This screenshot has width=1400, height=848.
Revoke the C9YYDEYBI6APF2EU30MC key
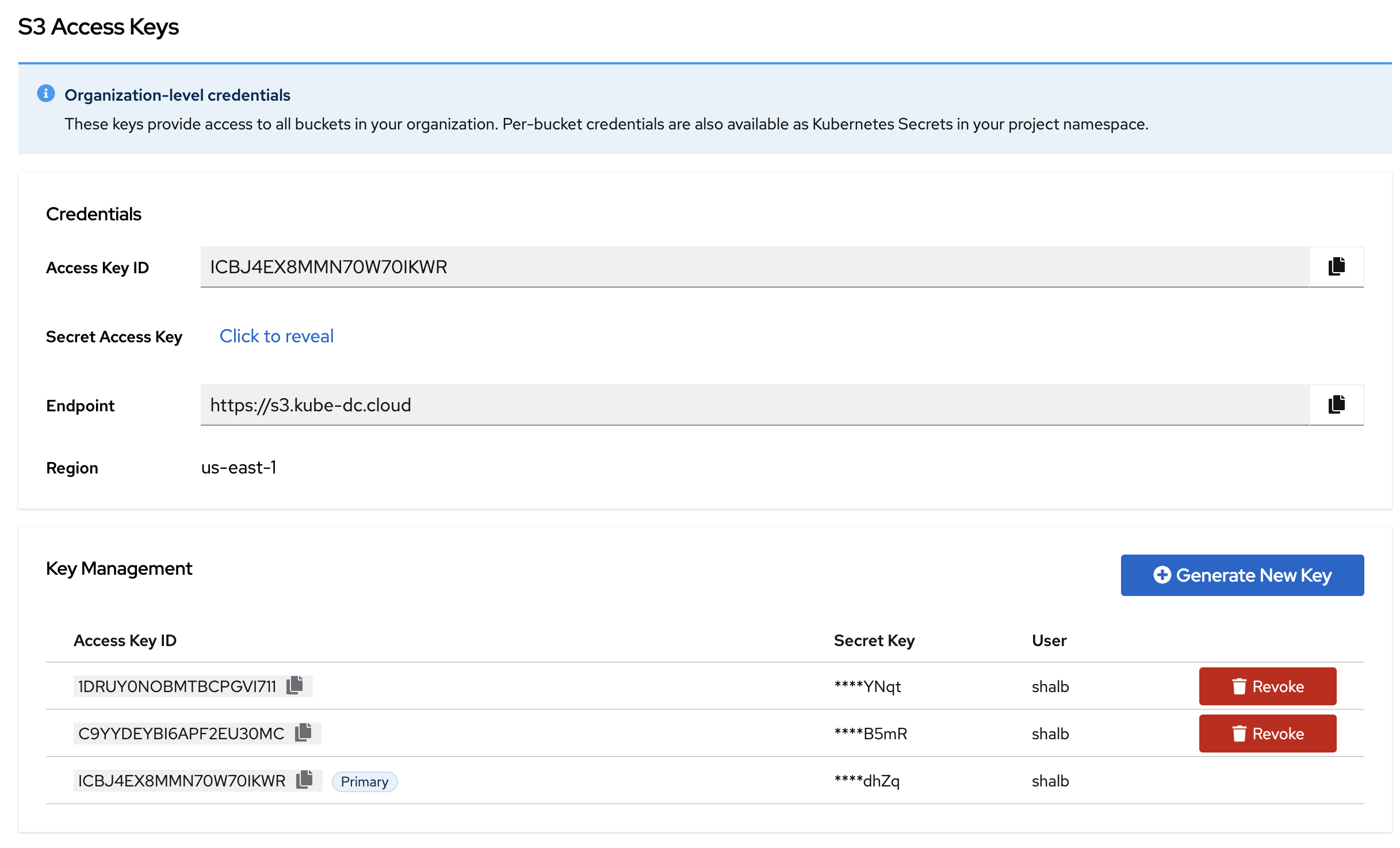click(1267, 733)
